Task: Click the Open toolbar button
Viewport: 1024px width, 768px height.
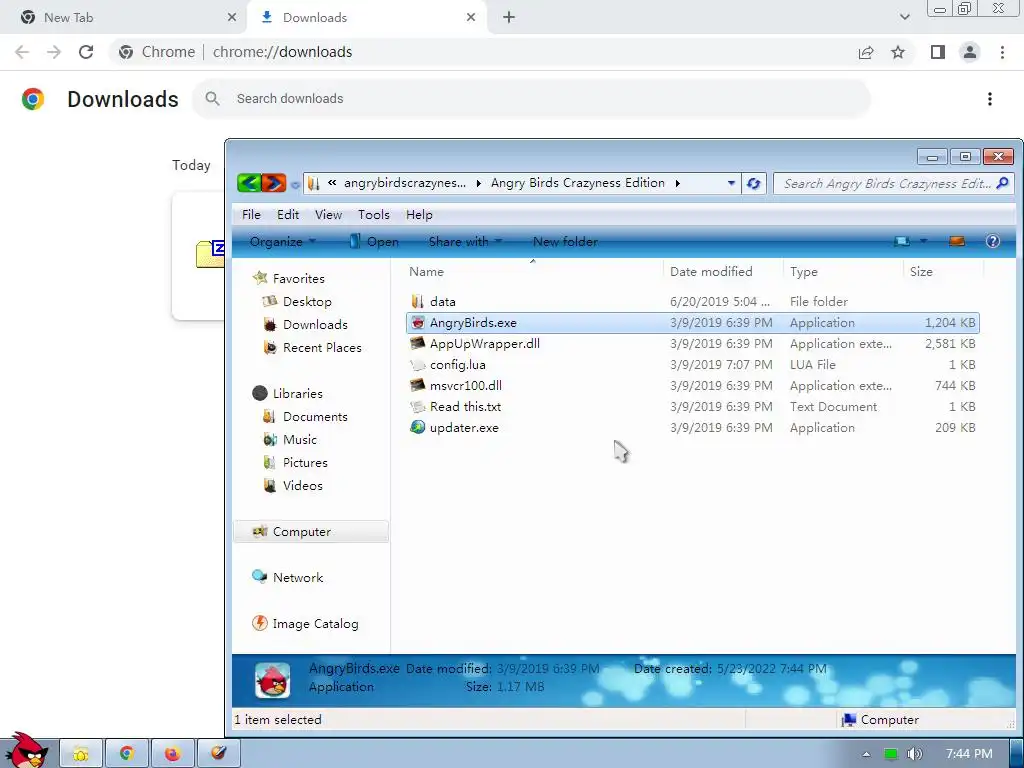Action: tap(374, 242)
